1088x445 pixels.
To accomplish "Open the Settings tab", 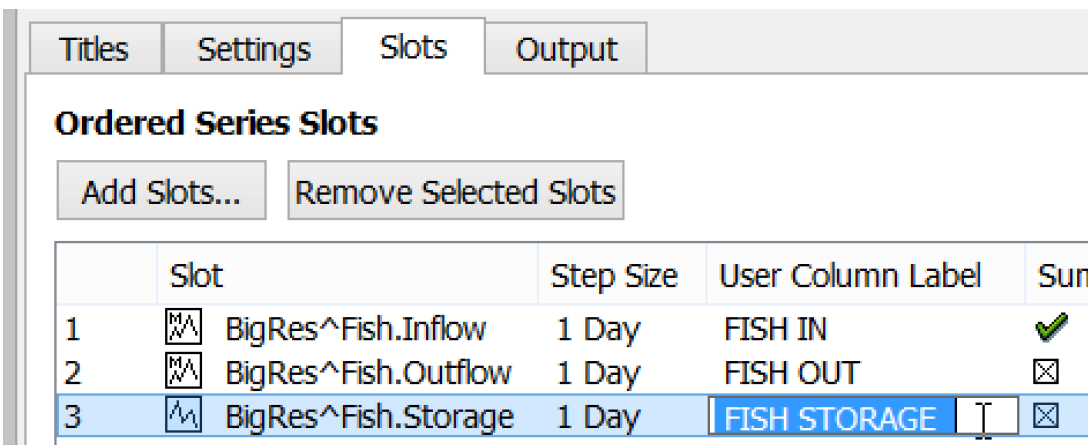I will (x=254, y=49).
